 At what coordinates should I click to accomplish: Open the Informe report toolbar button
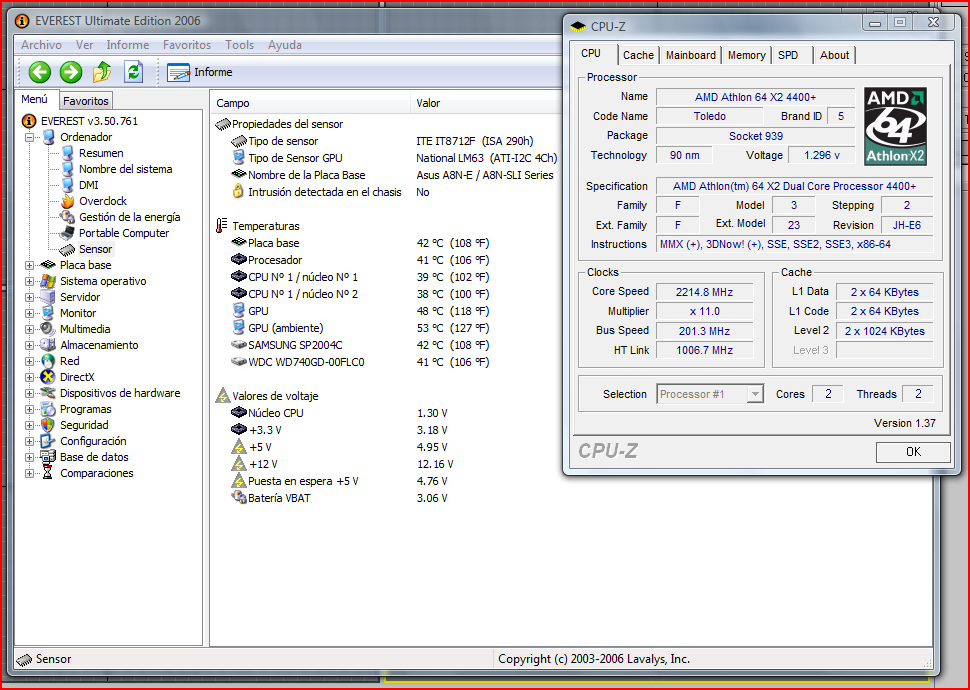[200, 72]
